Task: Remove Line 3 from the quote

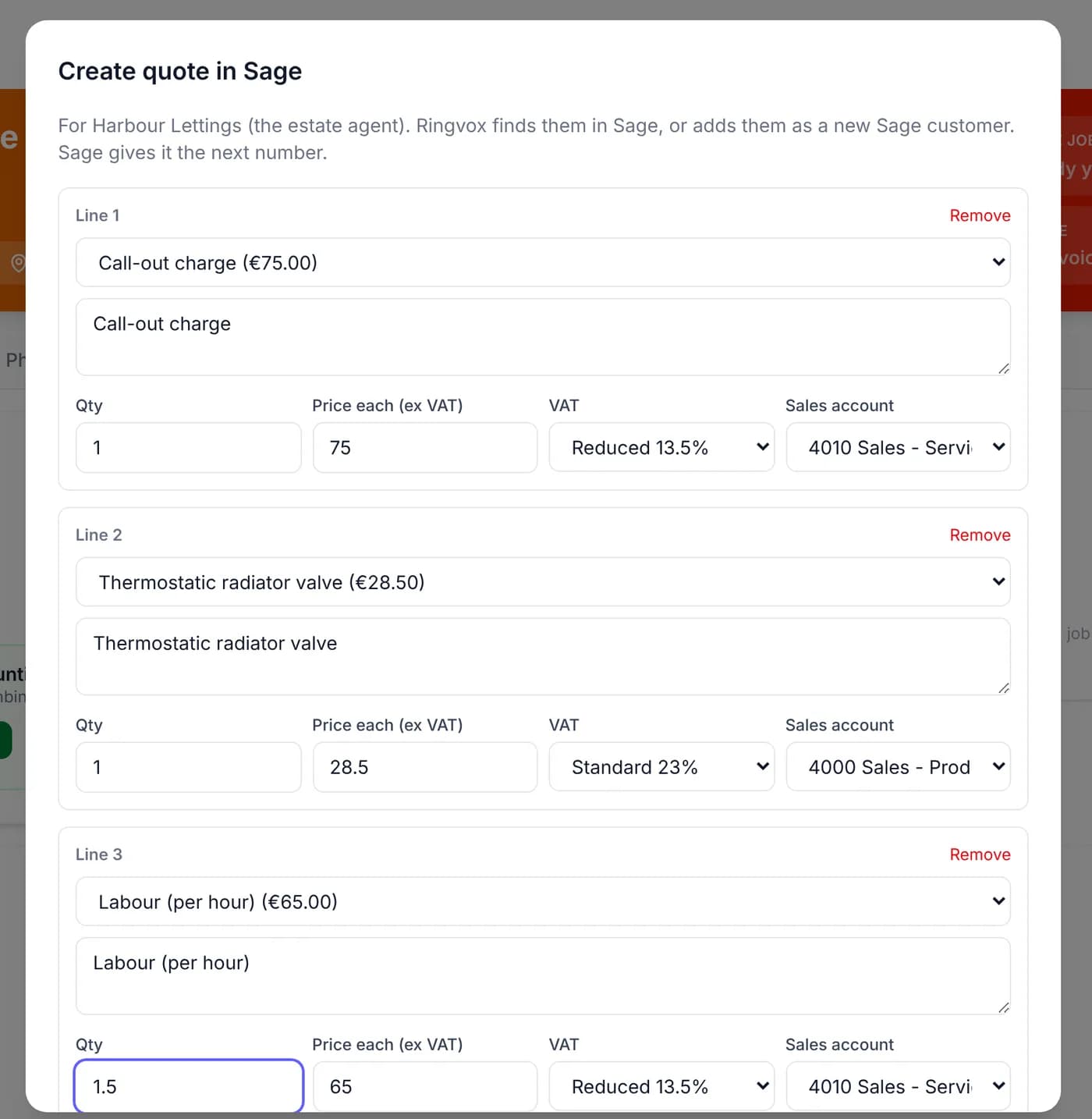Action: pos(980,854)
